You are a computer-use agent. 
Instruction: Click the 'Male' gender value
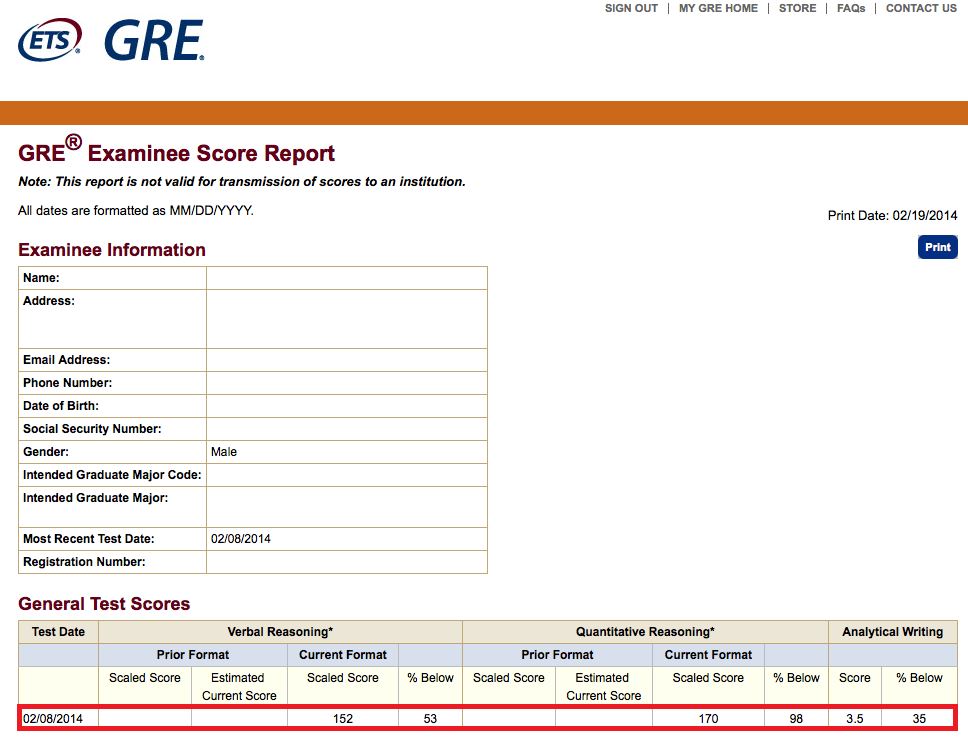[x=224, y=452]
